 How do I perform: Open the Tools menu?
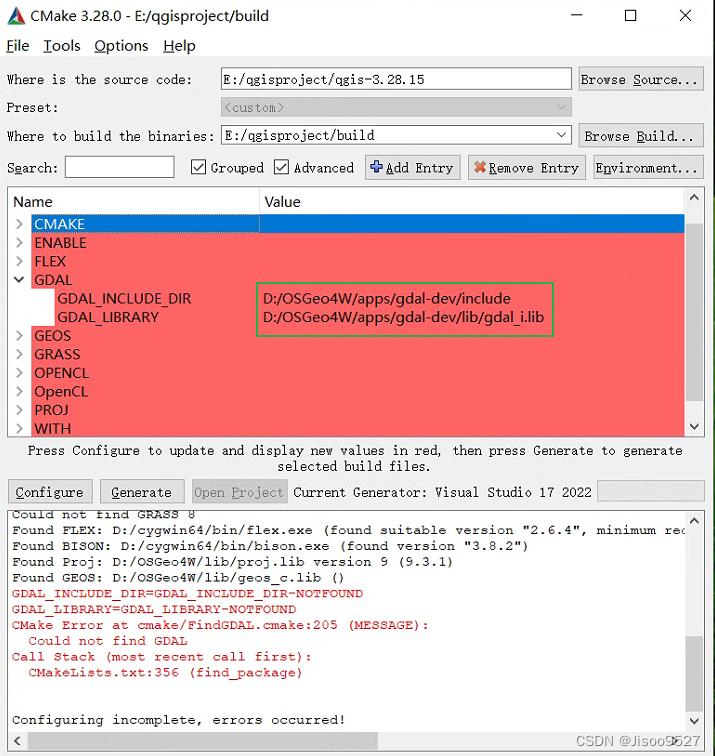pos(62,46)
